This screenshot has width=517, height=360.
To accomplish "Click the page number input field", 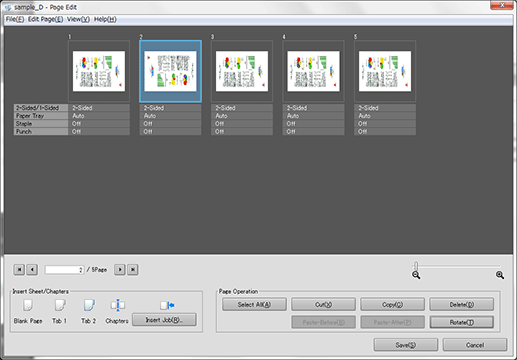I will pos(64,270).
